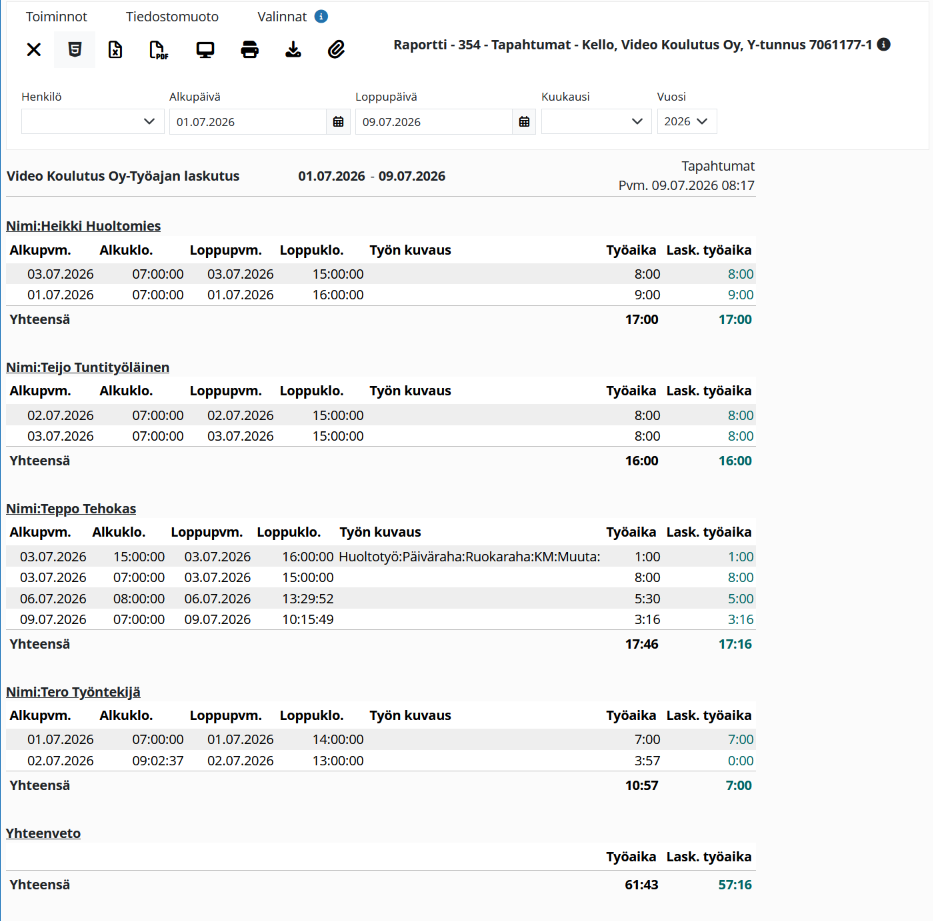The height and width of the screenshot is (921, 933).
Task: Click info icon after Y-tunnus 7061177-1
Action: [x=884, y=45]
